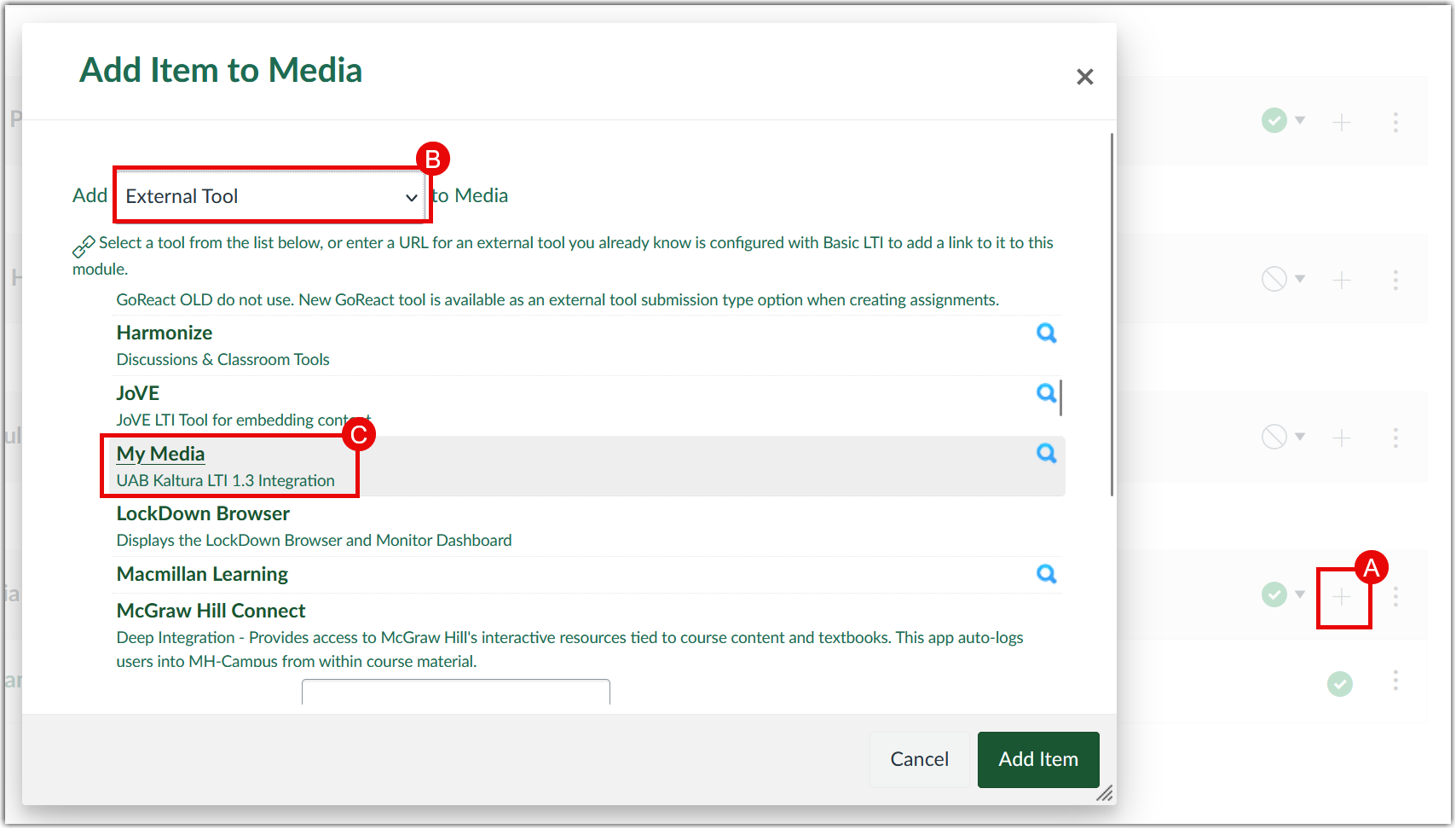The height and width of the screenshot is (829, 1456).
Task: Expand the publish arrow in the top module row
Action: pos(1300,120)
